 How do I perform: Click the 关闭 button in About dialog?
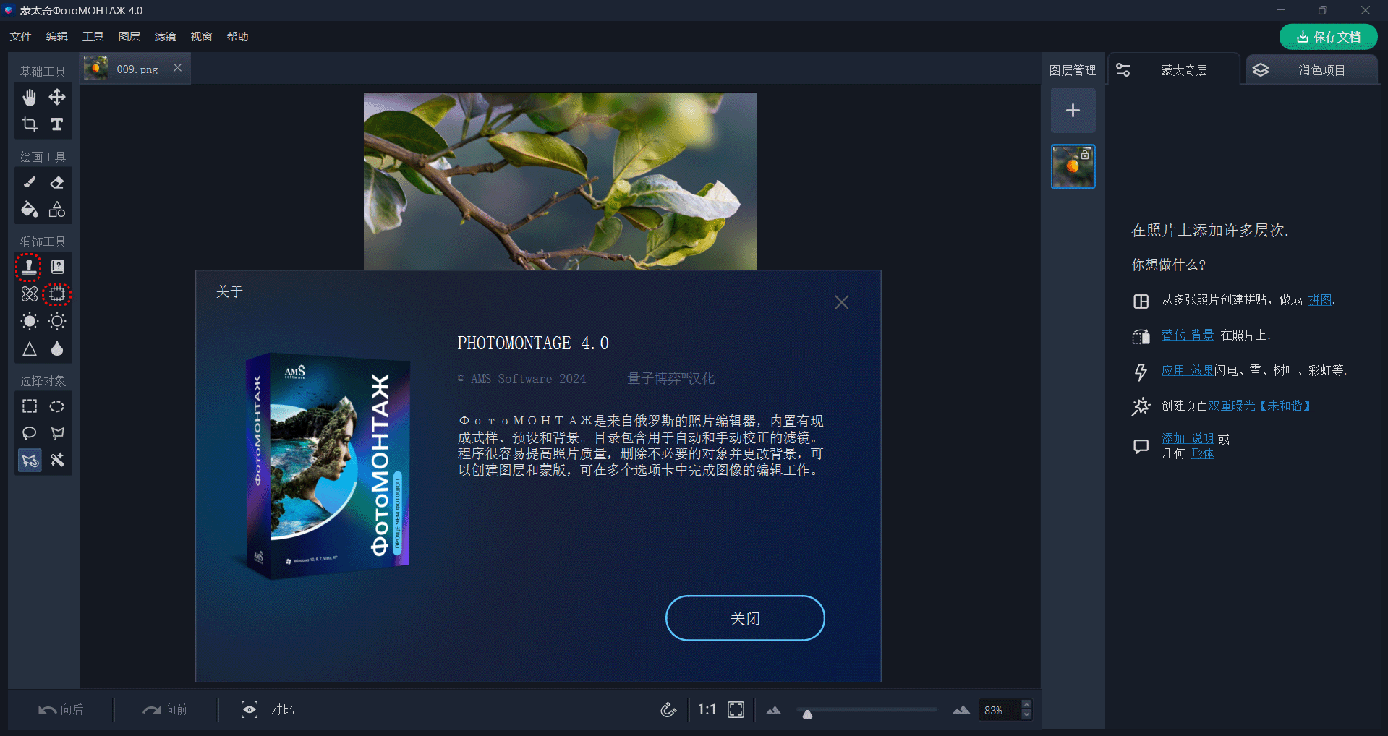745,618
